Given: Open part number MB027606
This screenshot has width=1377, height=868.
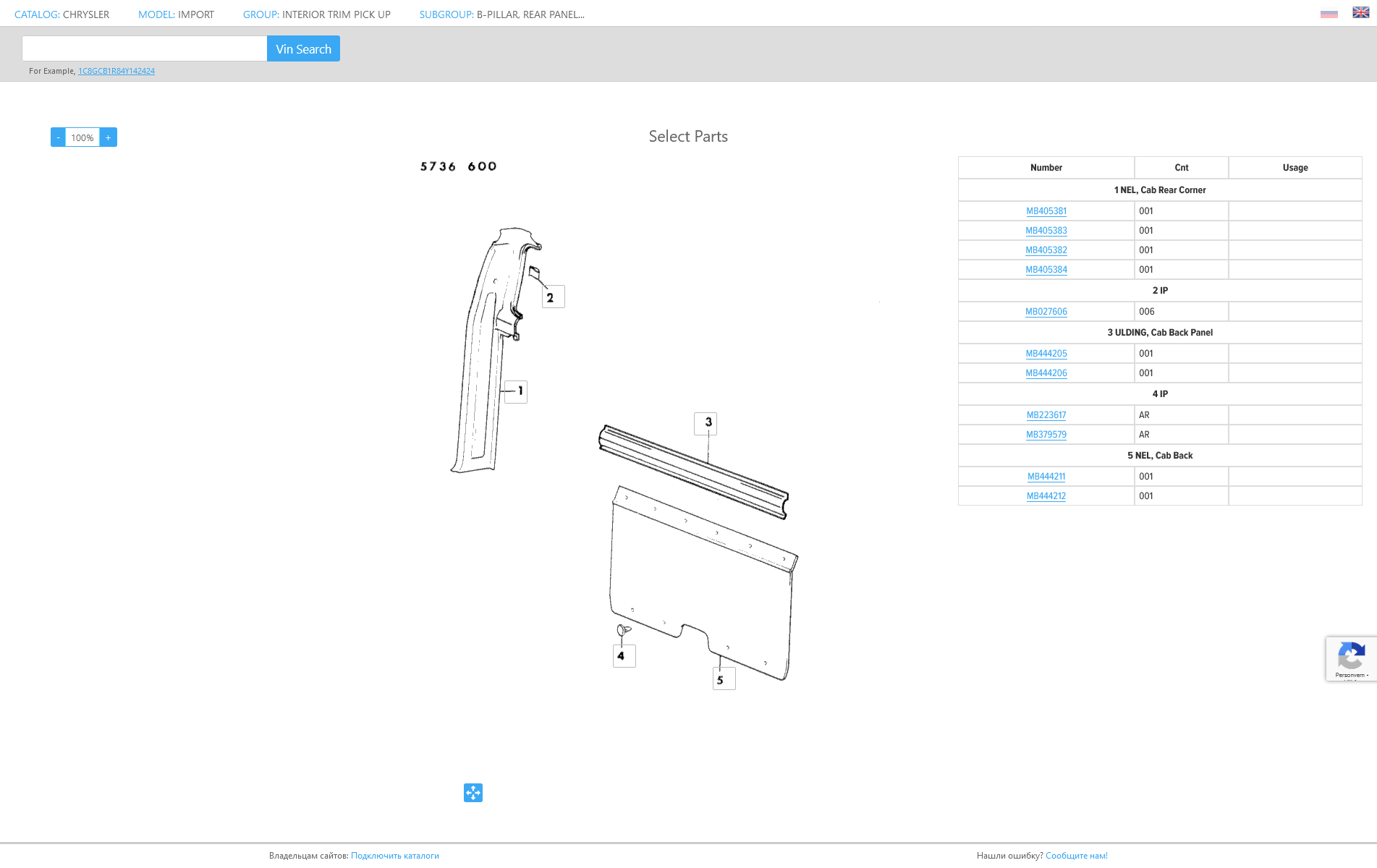Looking at the screenshot, I should tap(1046, 312).
